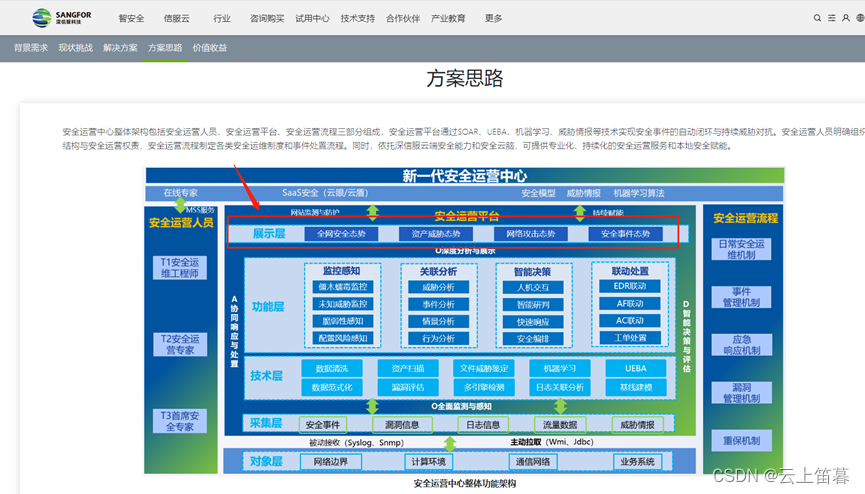Open the list menu icon in header
The height and width of the screenshot is (494, 865).
[831, 18]
